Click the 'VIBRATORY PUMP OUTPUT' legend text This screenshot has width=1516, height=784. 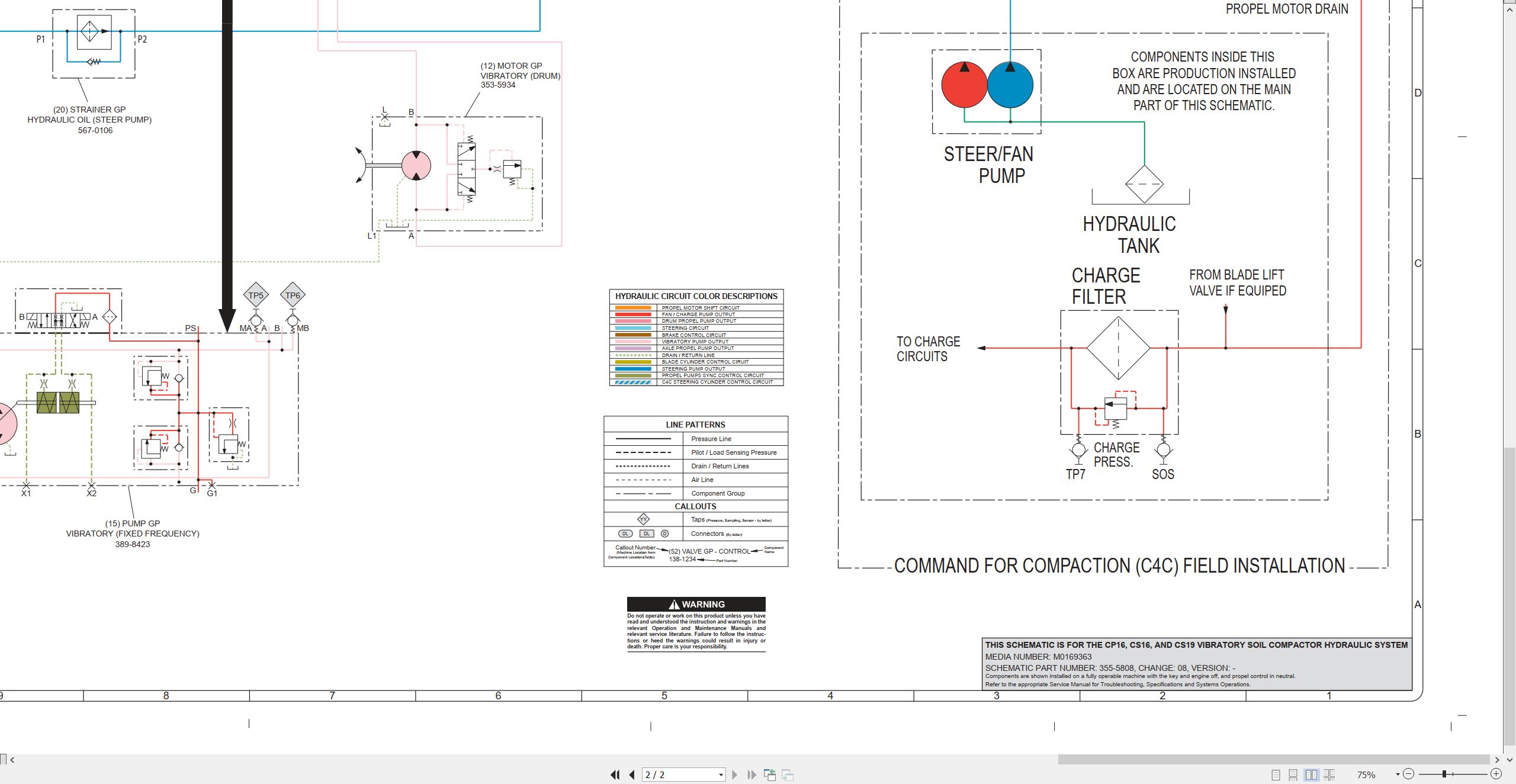[x=695, y=342]
